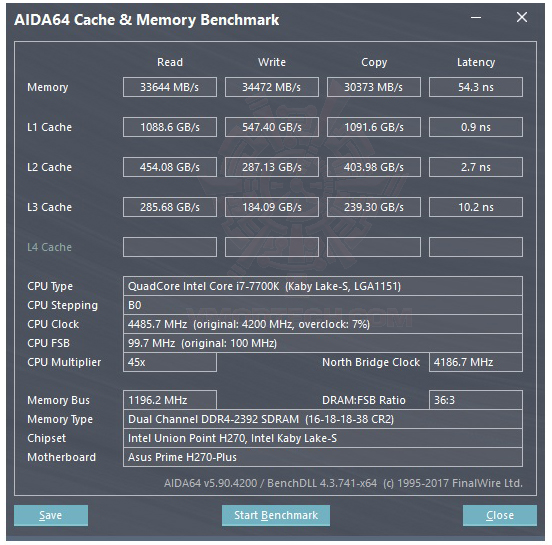The image size is (552, 545).
Task: Click CPU Stepping value B0
Action: [323, 305]
